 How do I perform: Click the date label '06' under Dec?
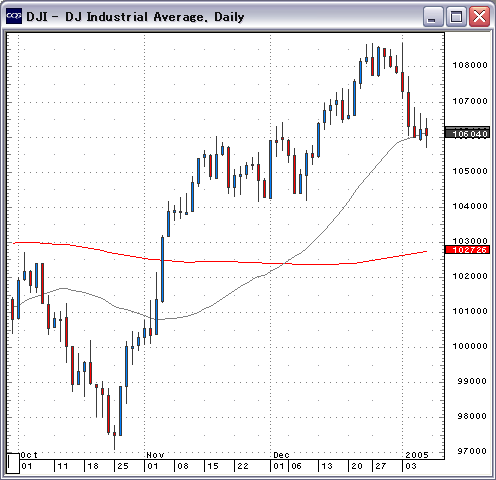[296, 466]
